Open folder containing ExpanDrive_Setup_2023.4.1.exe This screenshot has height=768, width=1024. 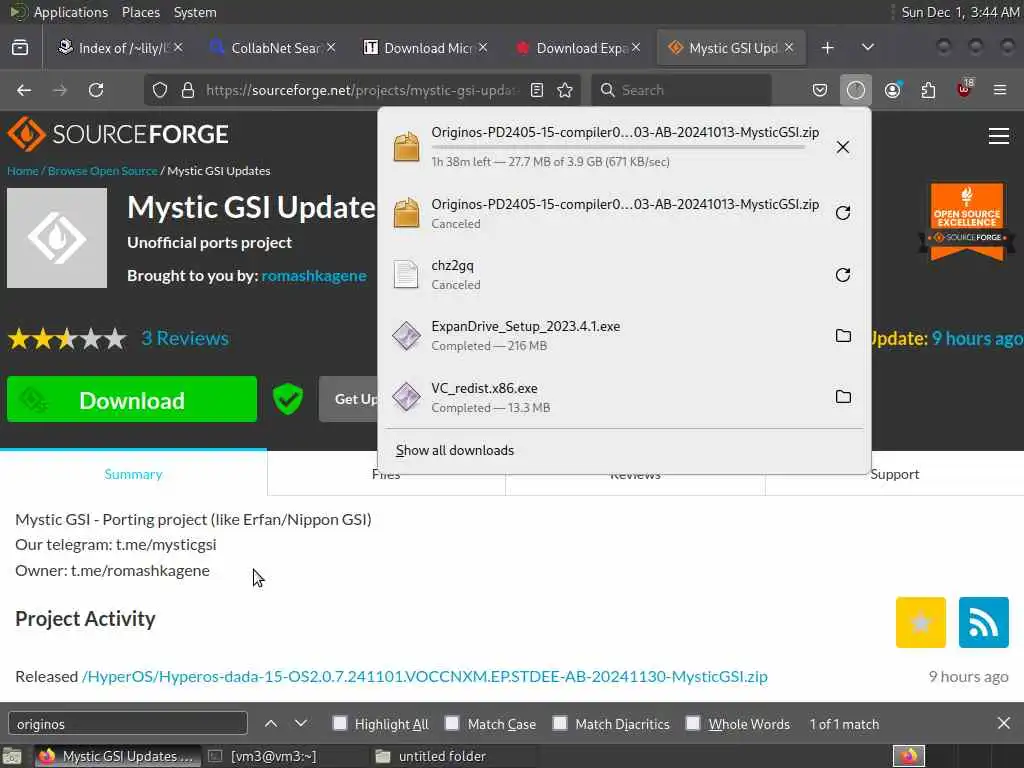coord(843,336)
